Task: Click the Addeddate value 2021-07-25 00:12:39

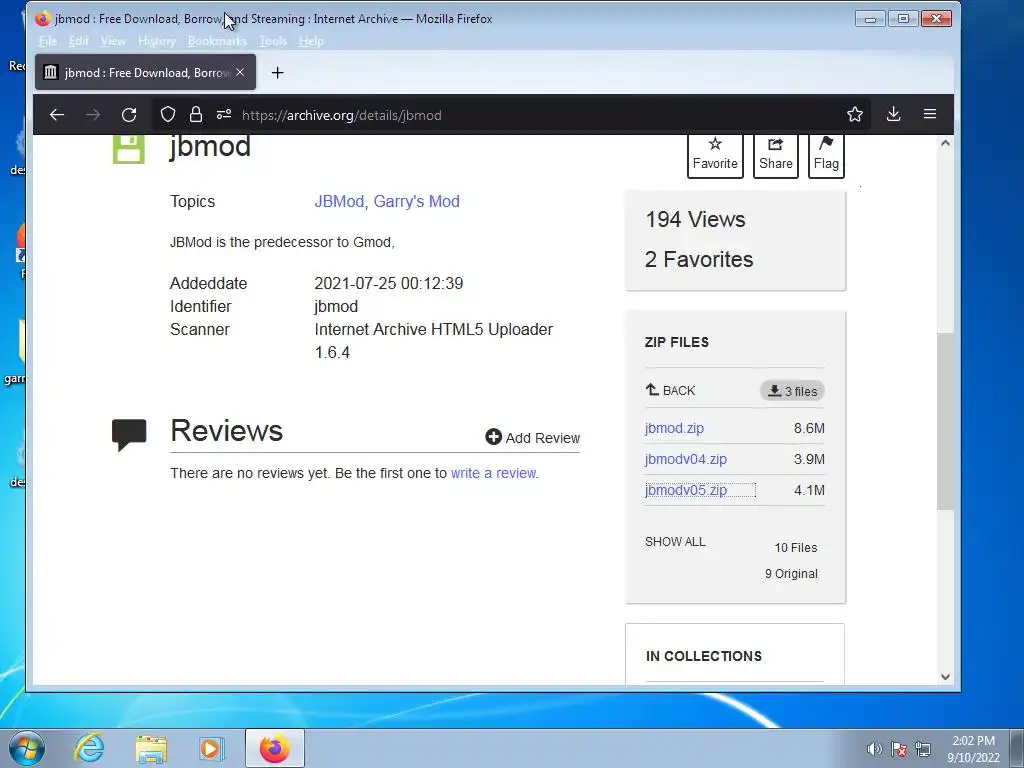Action: click(389, 283)
